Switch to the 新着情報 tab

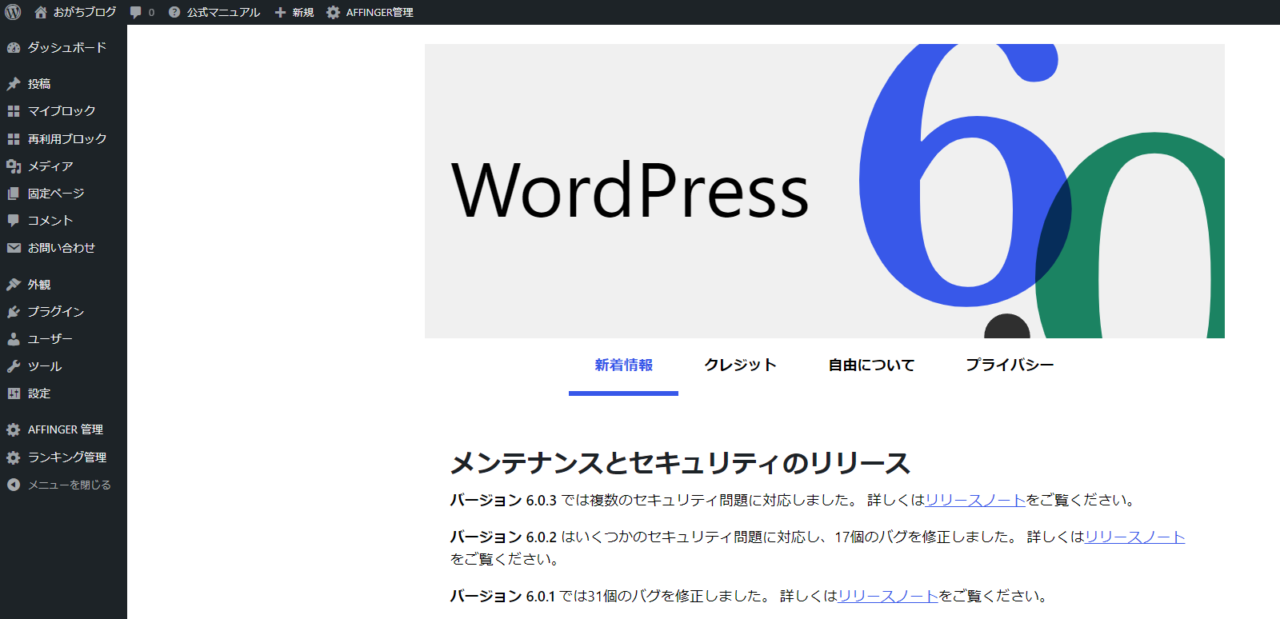point(624,365)
